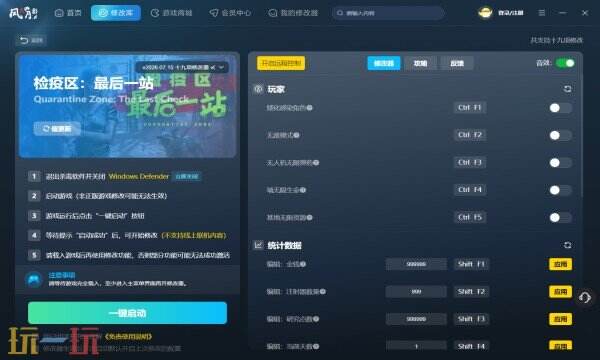Click info icon in Shift F4 row
Image resolution: width=600 pixels, height=360 pixels.
coord(316,346)
